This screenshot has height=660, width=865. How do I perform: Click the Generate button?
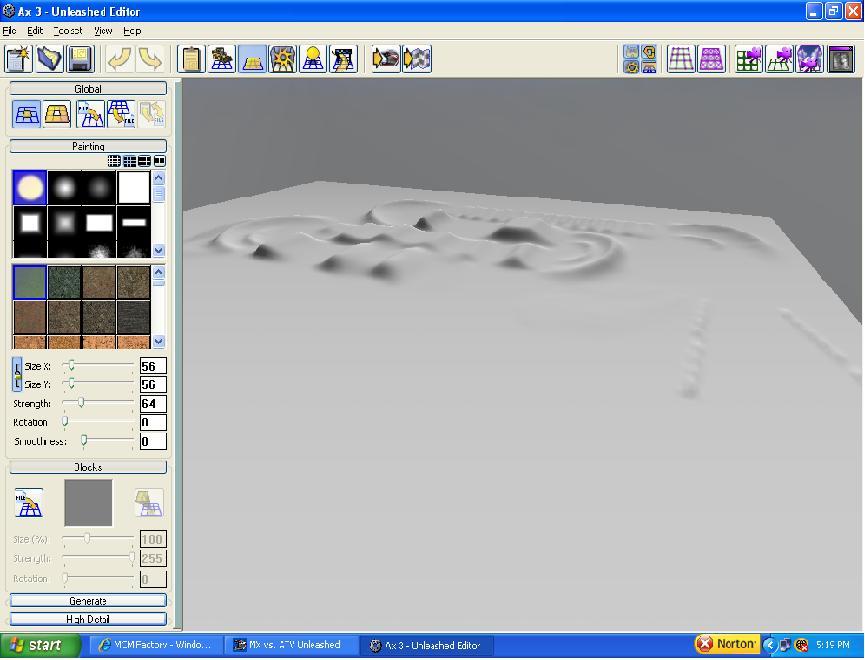click(x=88, y=601)
